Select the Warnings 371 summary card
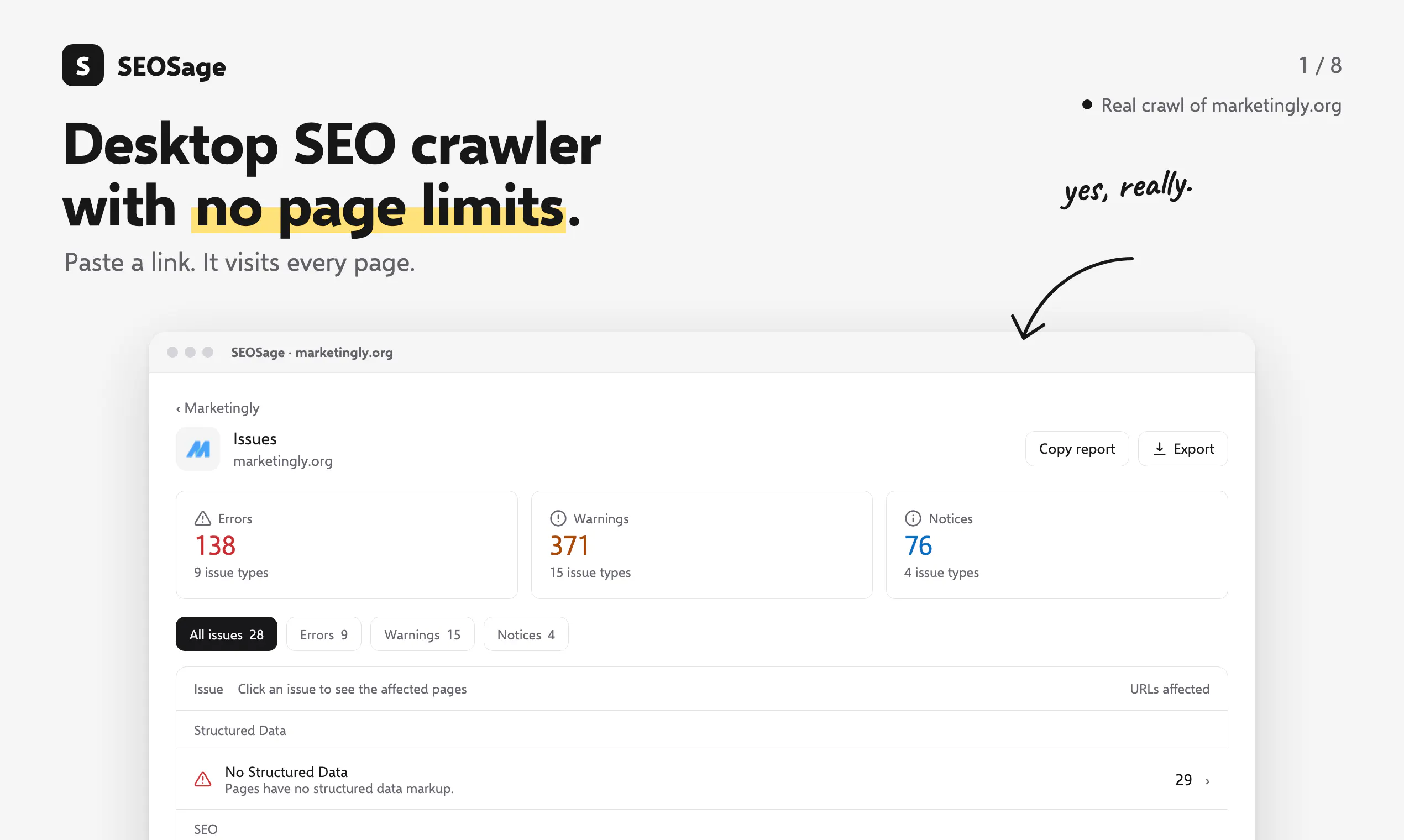The image size is (1404, 840). (702, 544)
